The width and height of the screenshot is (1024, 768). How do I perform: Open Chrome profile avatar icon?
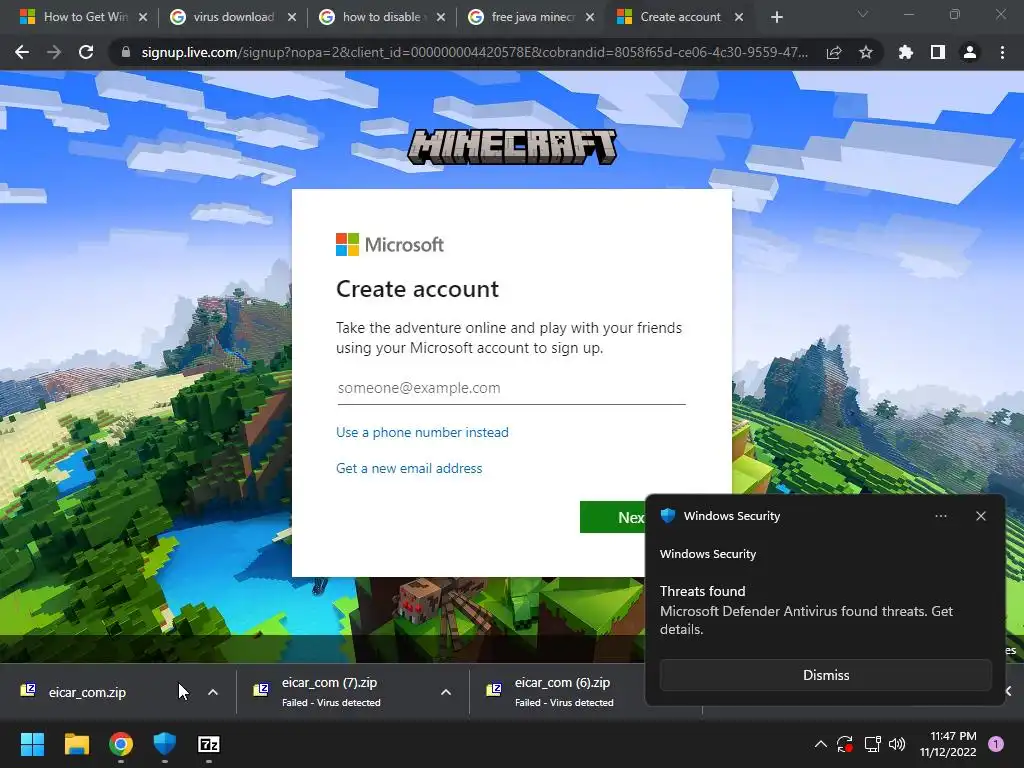click(x=970, y=52)
